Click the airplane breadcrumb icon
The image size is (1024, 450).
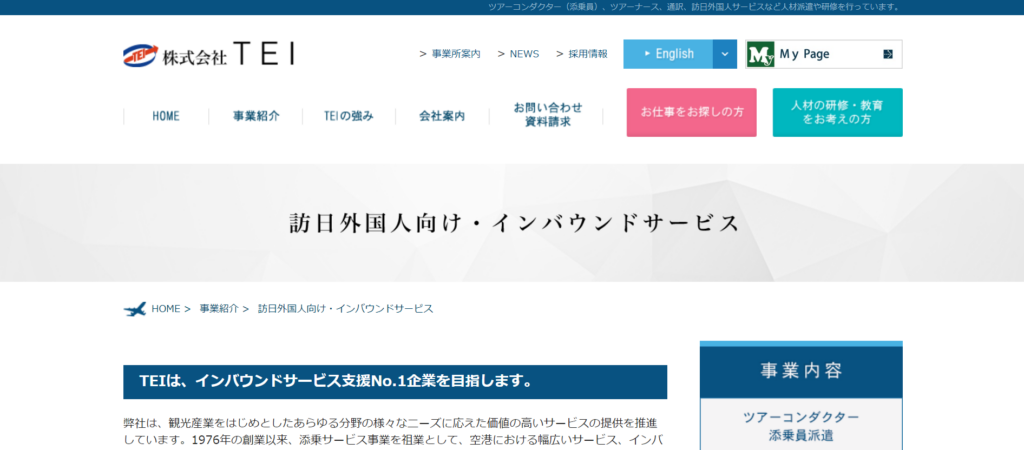135,309
